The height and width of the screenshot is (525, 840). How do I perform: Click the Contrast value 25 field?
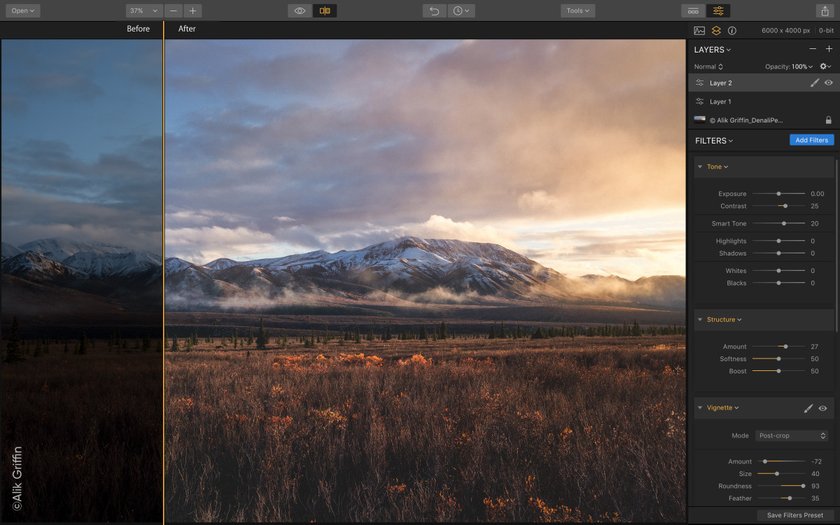point(814,206)
